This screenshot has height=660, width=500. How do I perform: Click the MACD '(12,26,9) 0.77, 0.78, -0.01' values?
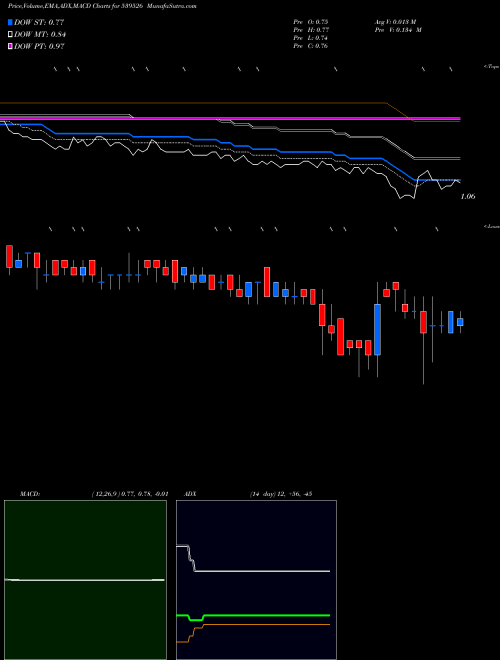click(130, 494)
